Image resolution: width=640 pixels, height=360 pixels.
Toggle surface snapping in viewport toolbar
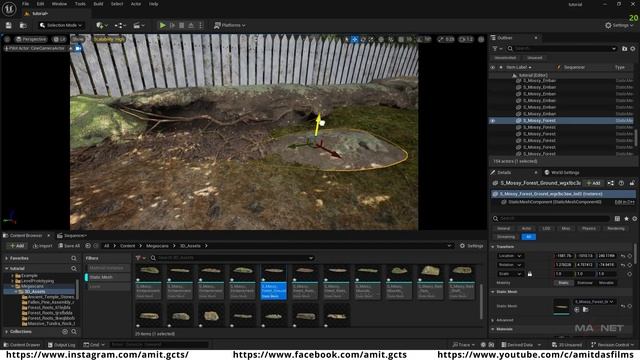click(x=391, y=39)
